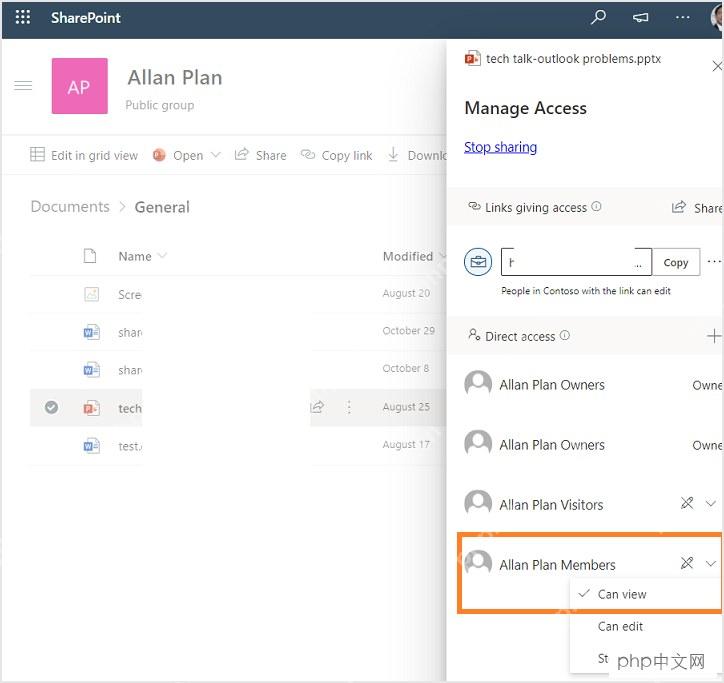Open the megaphone notifications icon
This screenshot has height=683, width=724.
pos(640,18)
